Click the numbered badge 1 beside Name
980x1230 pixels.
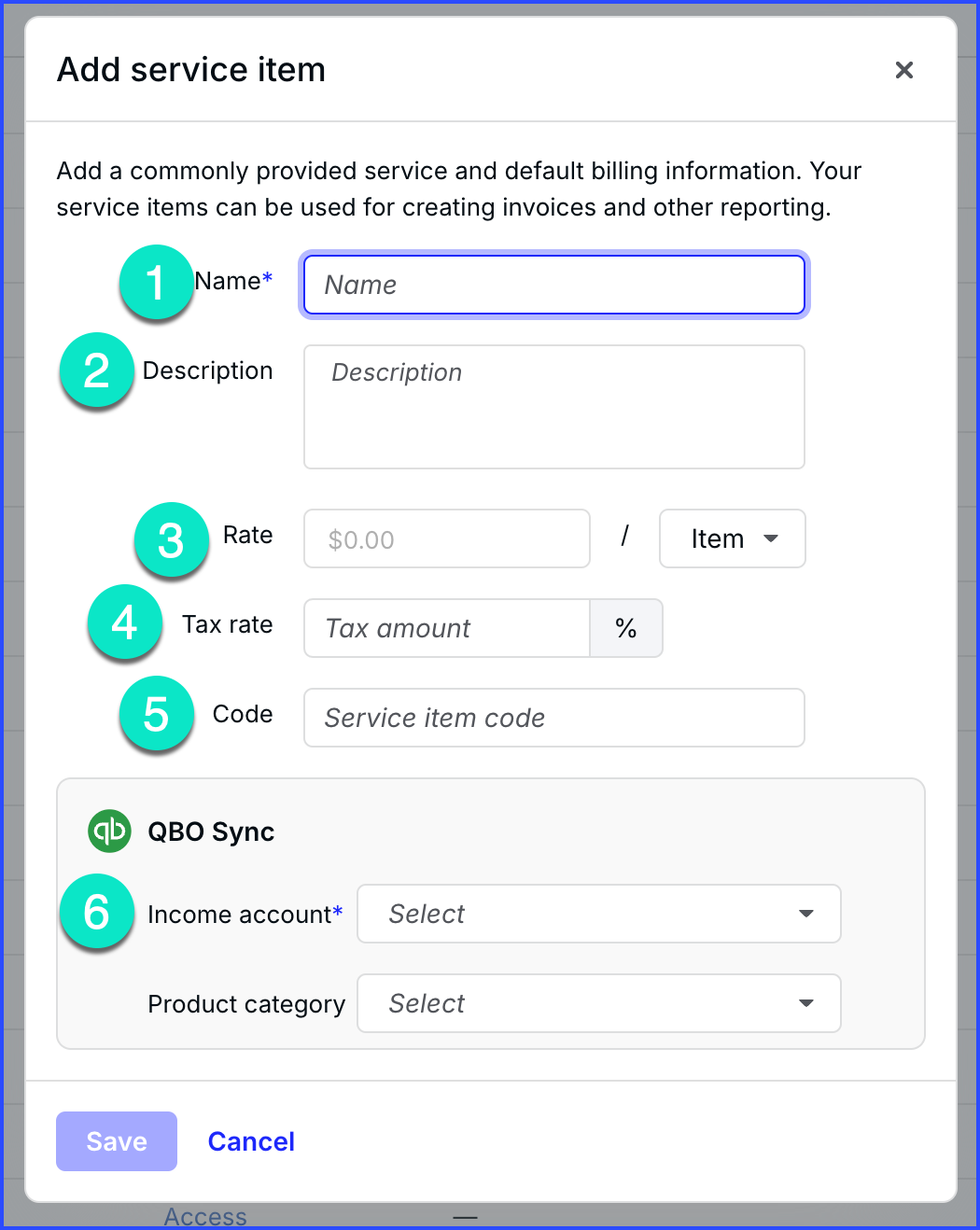[x=156, y=283]
